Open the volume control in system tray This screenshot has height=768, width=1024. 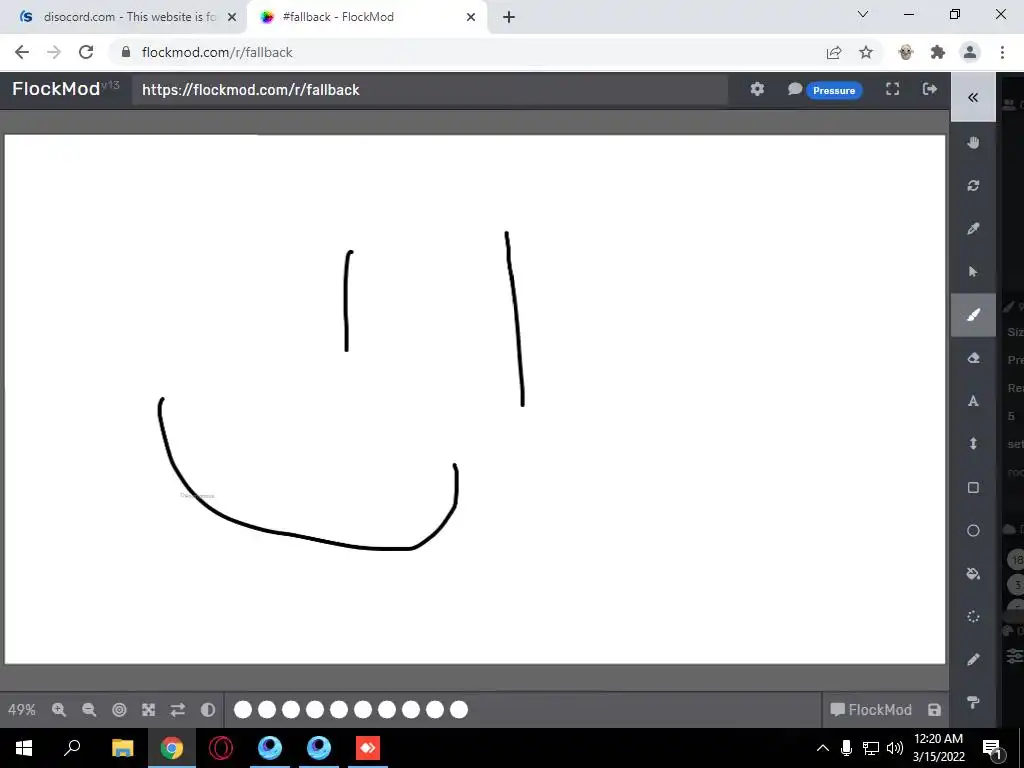click(x=895, y=748)
